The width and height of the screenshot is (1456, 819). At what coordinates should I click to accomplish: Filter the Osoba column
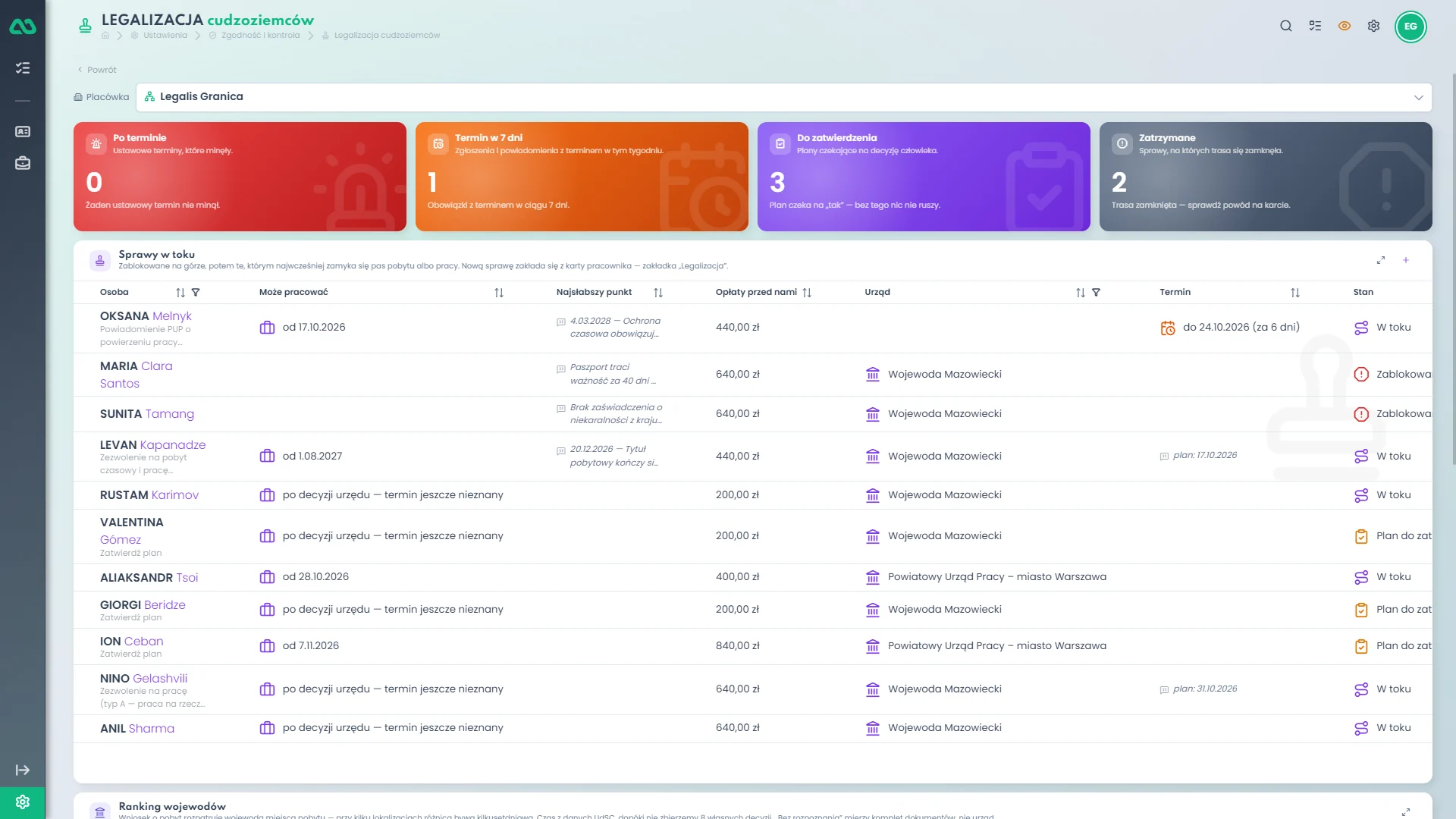196,293
